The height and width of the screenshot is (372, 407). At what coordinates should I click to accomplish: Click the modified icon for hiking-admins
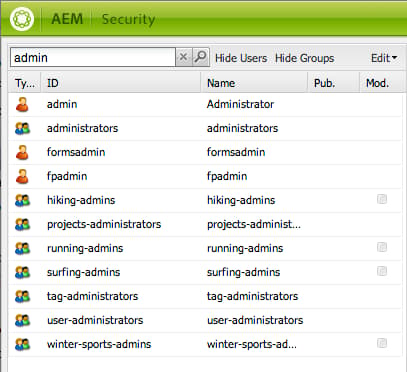(x=382, y=199)
